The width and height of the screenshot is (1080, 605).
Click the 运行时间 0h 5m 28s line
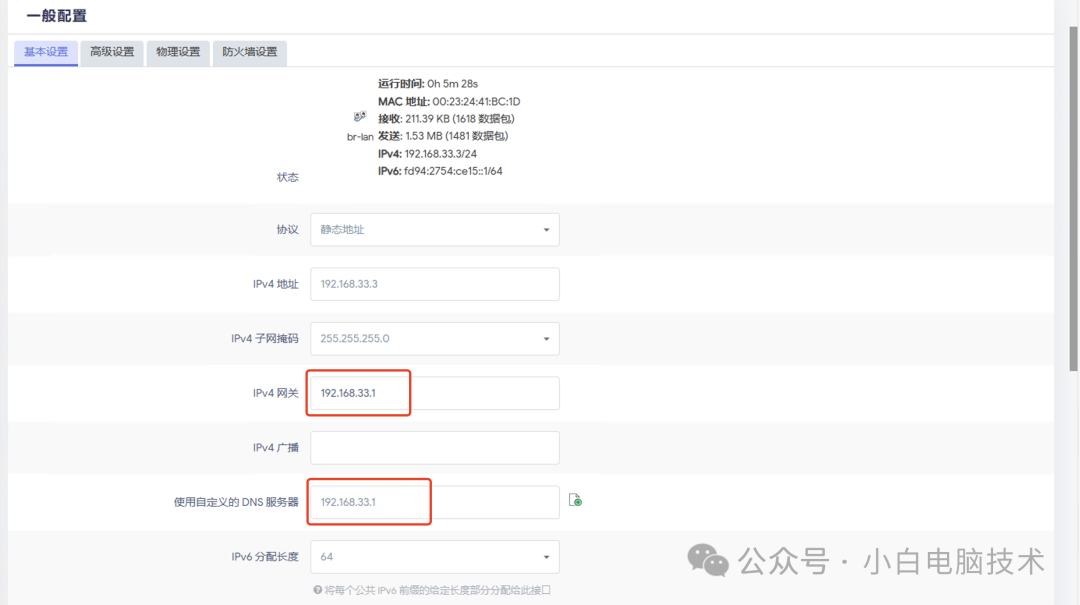(428, 83)
